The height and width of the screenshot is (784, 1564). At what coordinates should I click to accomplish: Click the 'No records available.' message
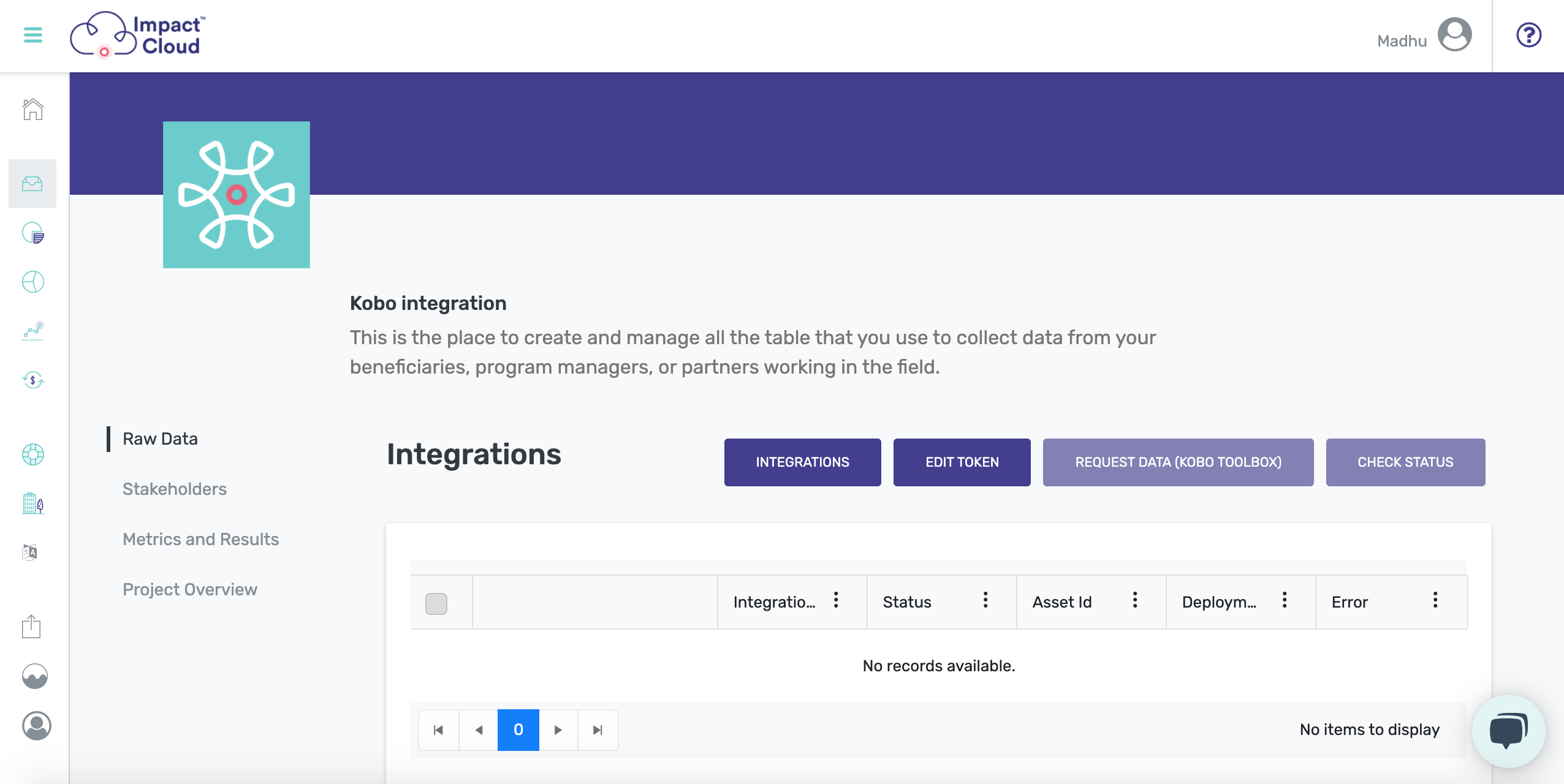939,666
